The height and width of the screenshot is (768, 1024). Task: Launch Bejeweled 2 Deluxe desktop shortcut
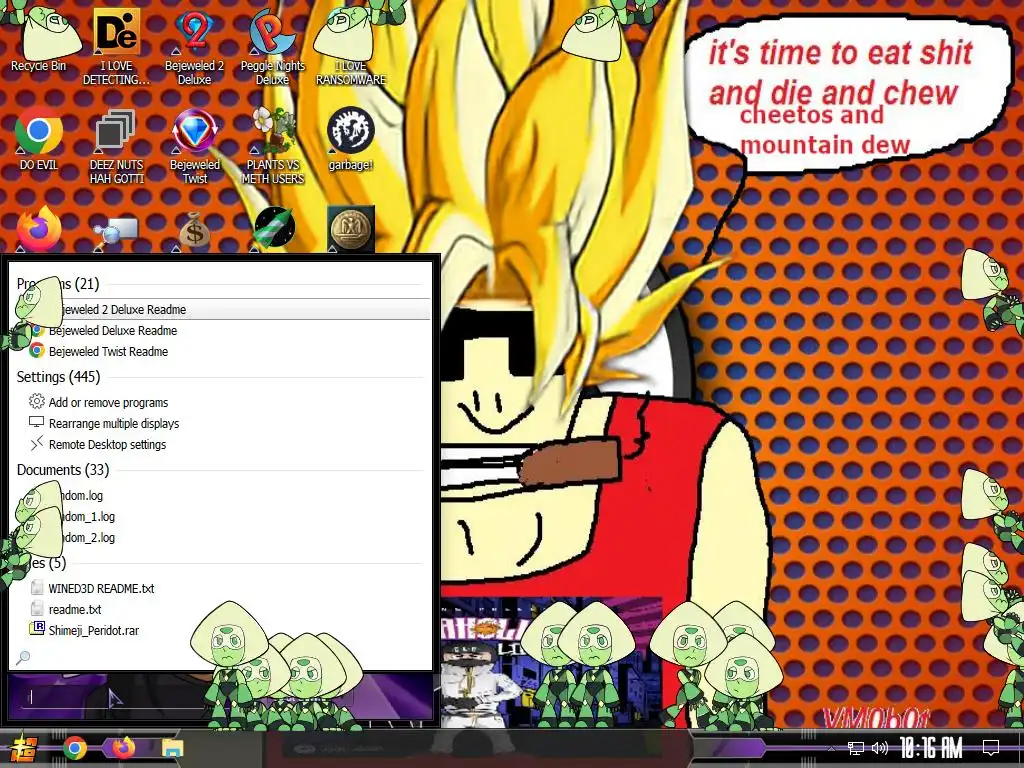[x=195, y=47]
